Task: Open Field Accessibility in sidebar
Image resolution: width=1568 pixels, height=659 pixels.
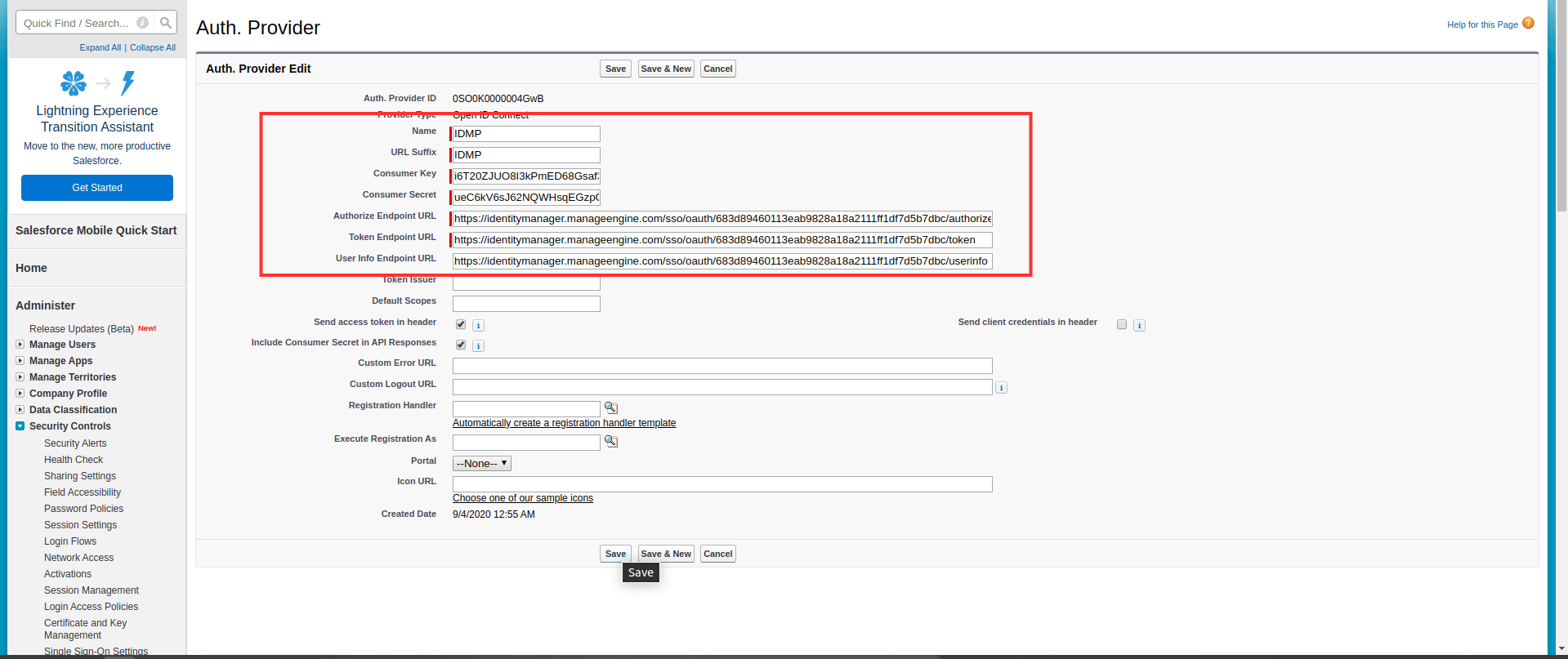Action: (x=83, y=492)
